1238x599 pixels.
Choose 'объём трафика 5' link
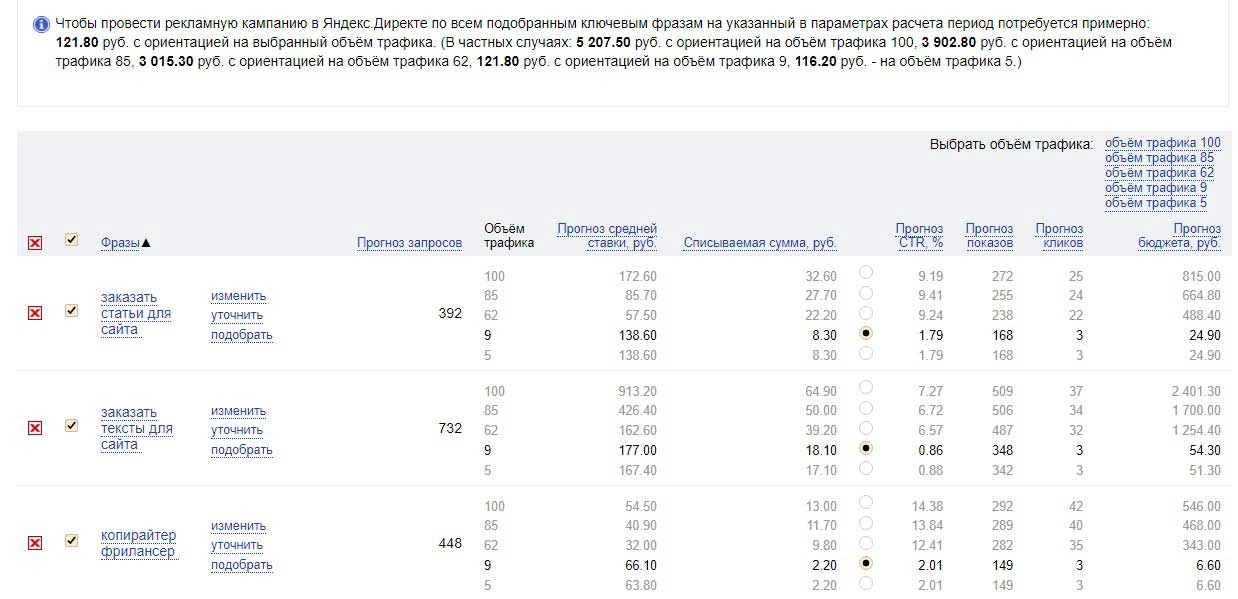(x=1155, y=203)
